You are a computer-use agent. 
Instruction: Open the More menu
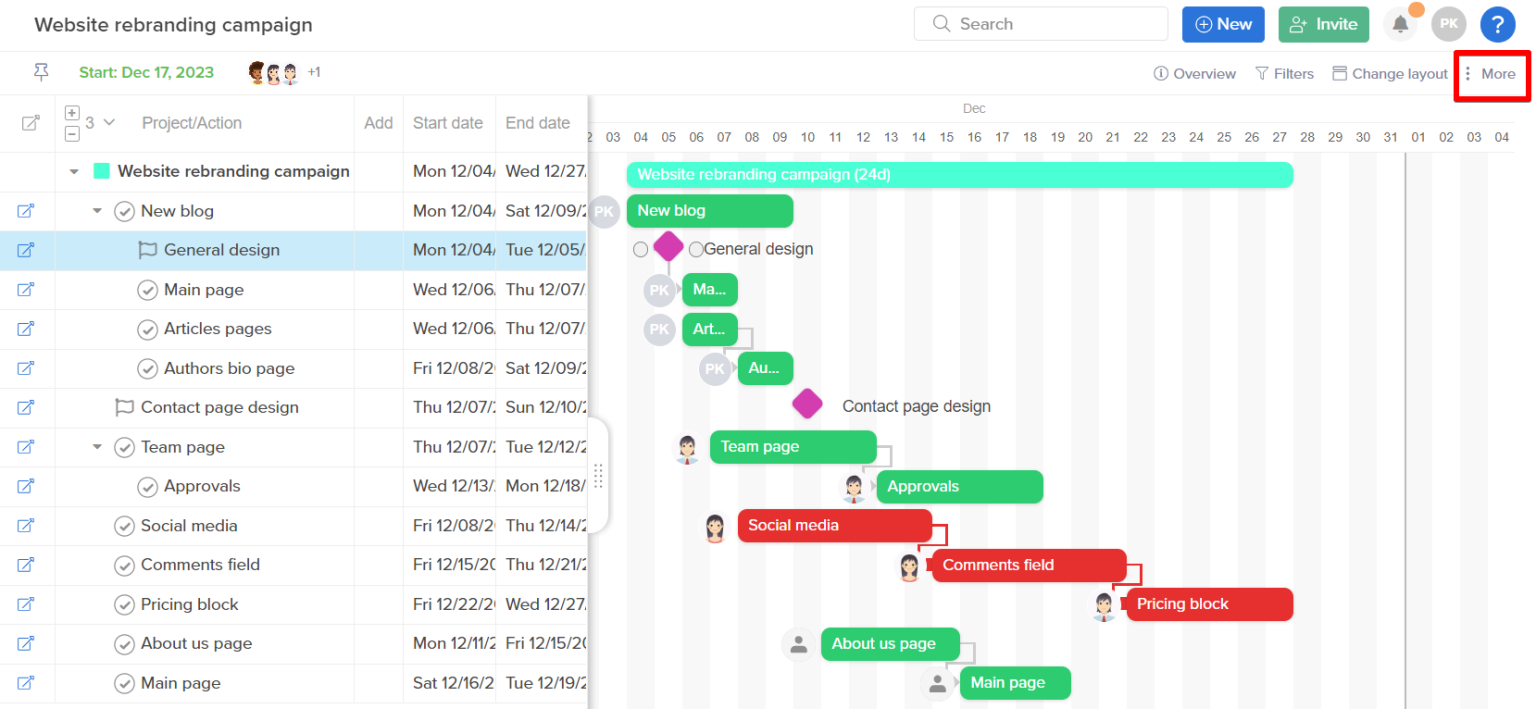pyautogui.click(x=1491, y=73)
